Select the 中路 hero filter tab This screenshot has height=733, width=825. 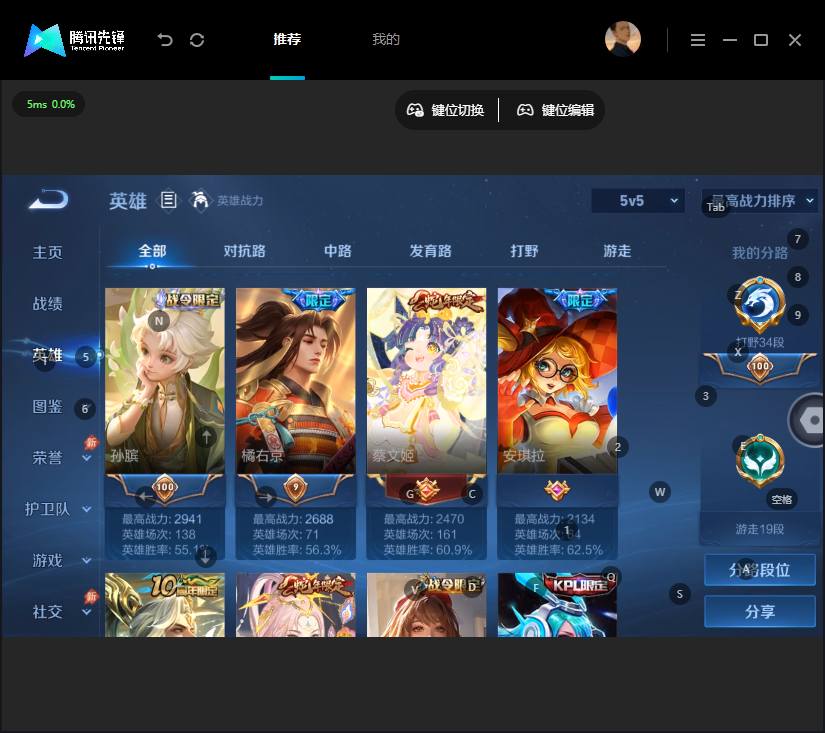337,251
